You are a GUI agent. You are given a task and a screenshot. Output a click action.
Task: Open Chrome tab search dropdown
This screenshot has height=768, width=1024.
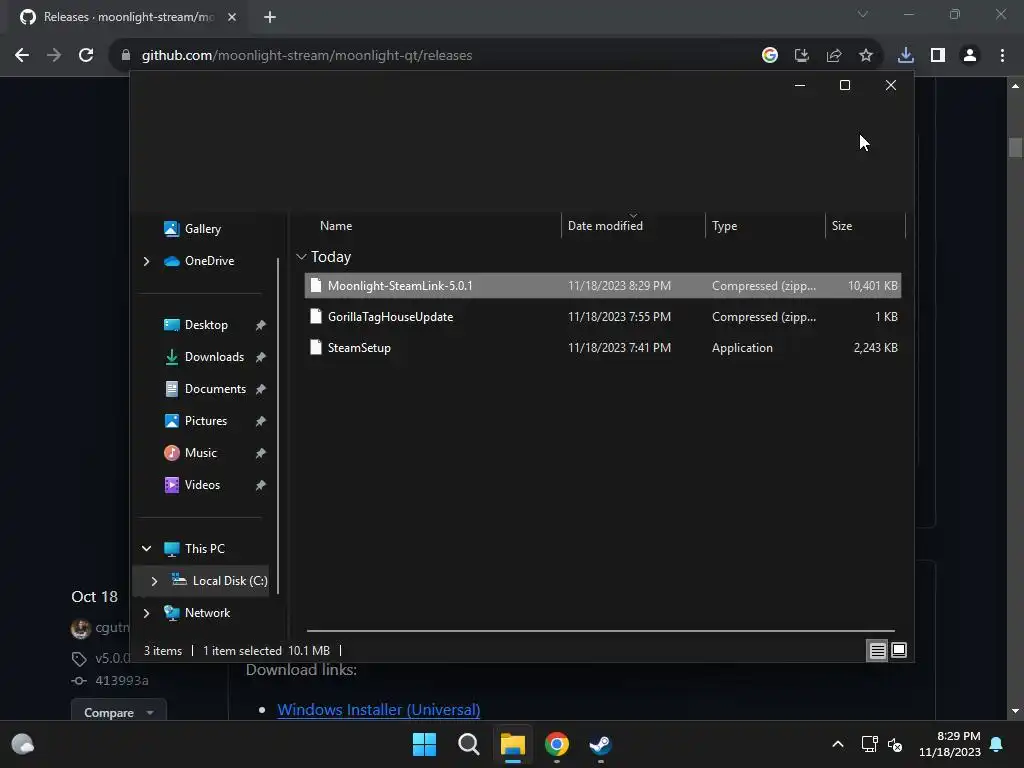point(863,14)
